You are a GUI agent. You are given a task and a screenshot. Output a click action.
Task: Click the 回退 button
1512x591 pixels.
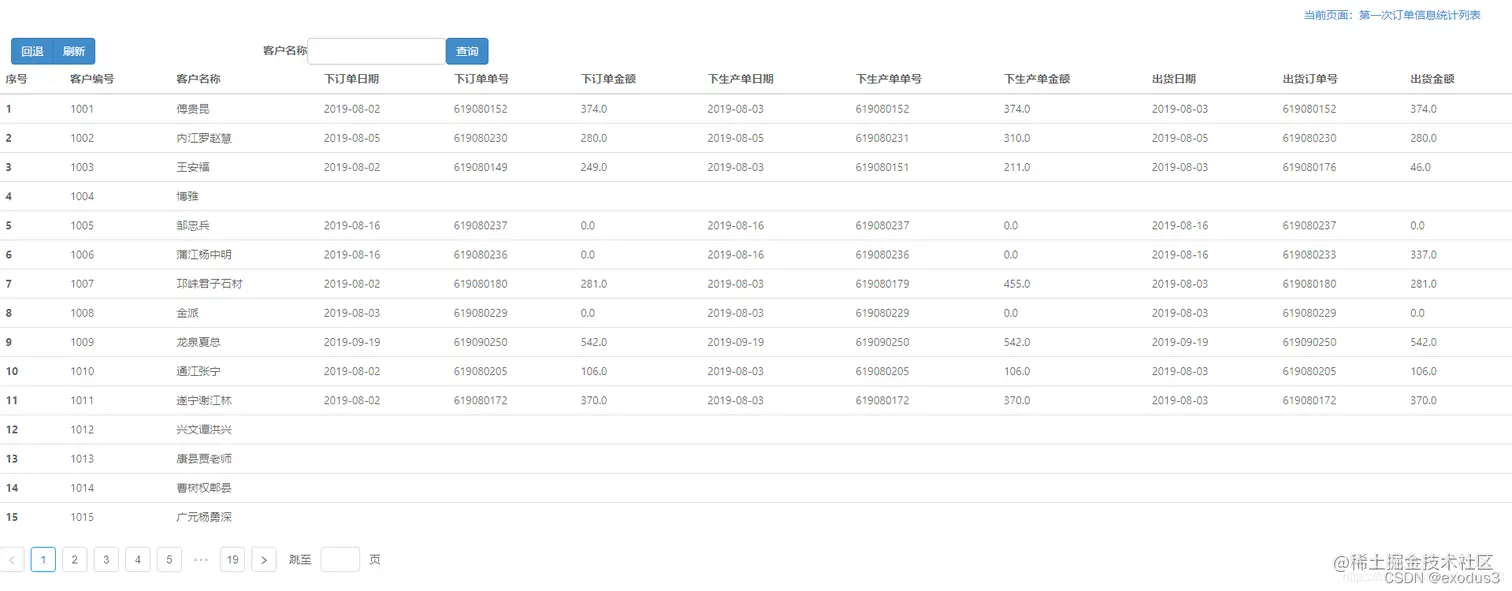[x=32, y=51]
